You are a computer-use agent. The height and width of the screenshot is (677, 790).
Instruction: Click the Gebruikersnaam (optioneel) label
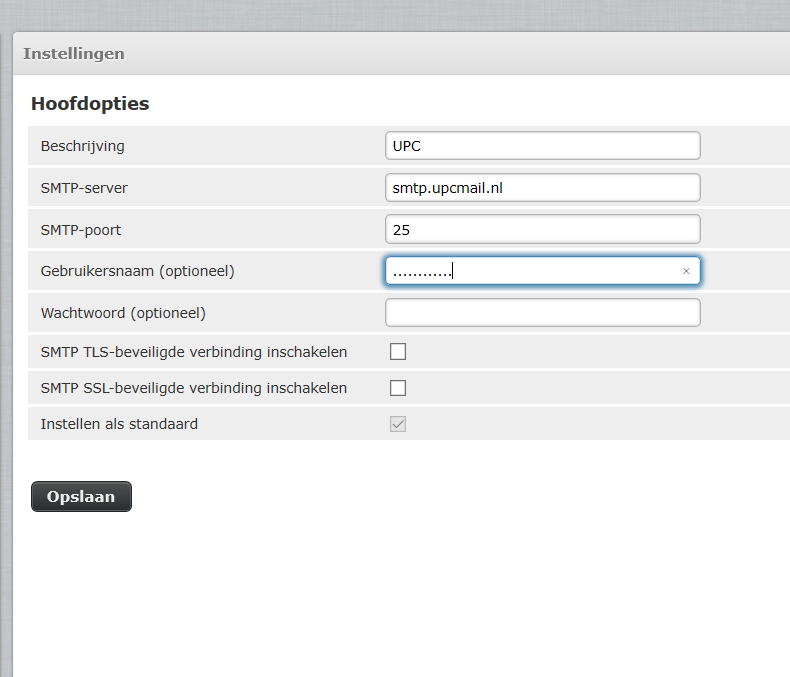(x=138, y=271)
